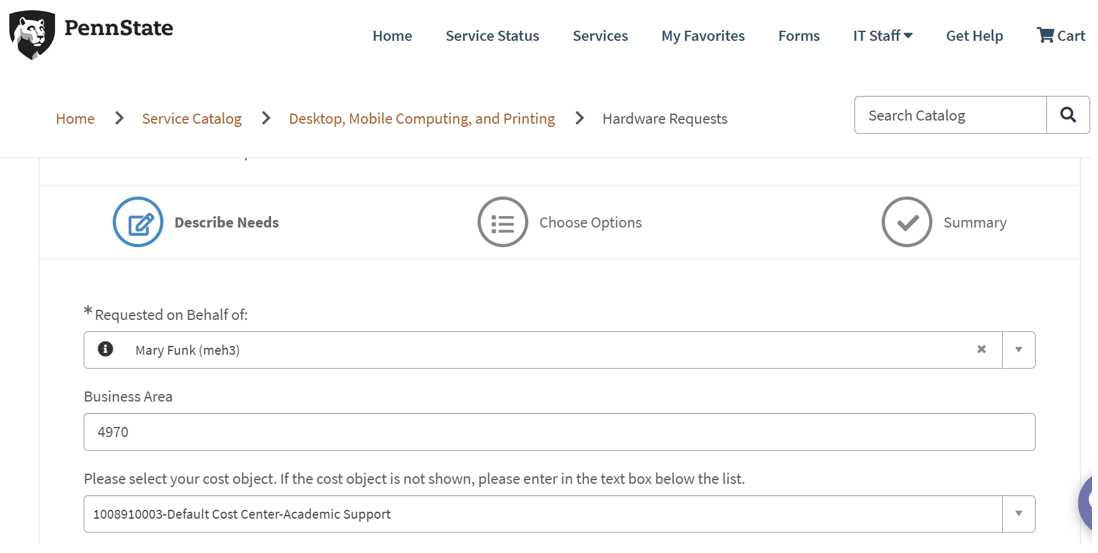Image resolution: width=1098 pixels, height=553 pixels.
Task: Click the info icon beside Mary Funk
Action: point(105,349)
